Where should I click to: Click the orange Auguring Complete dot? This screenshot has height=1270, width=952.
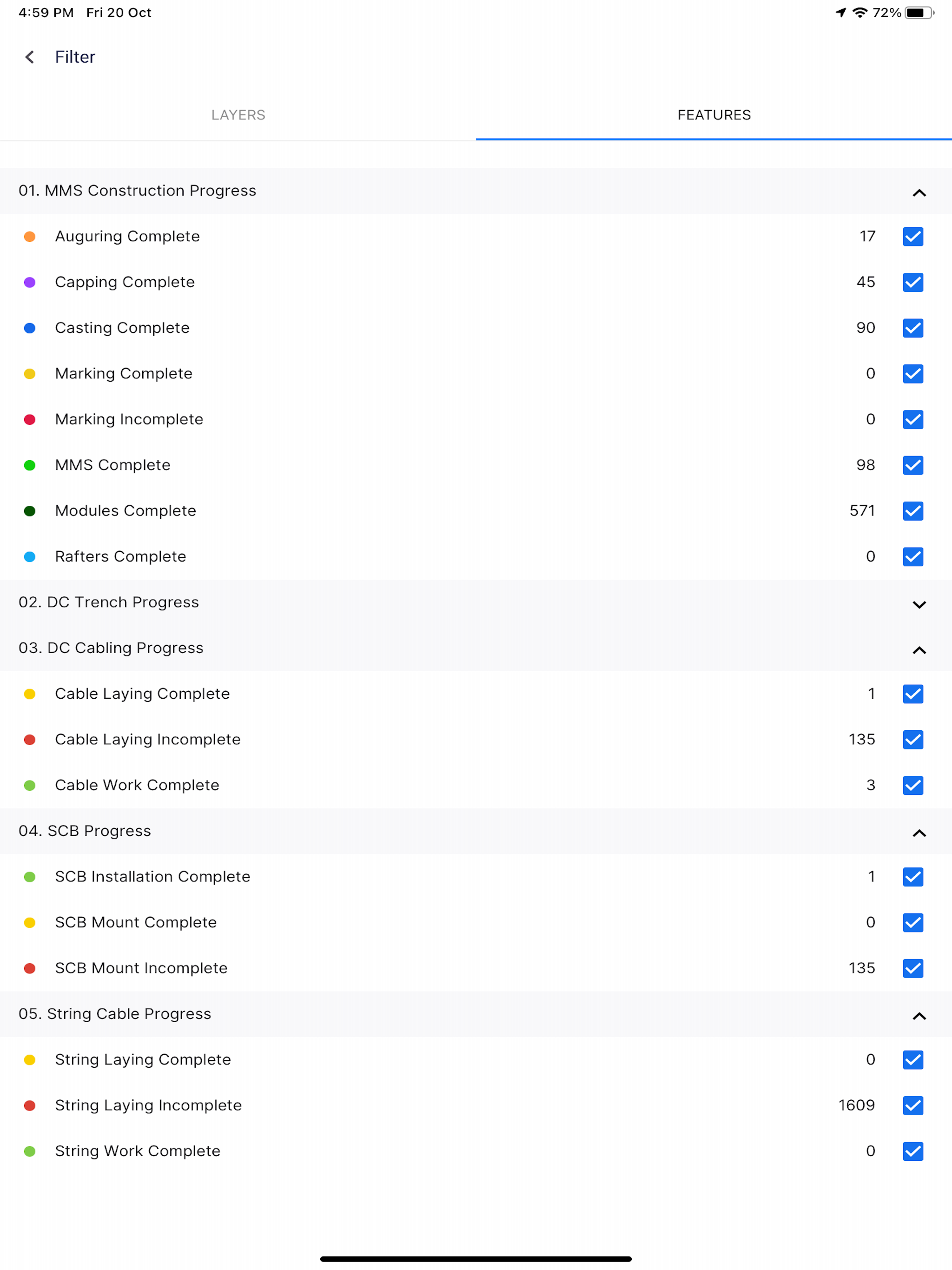(30, 237)
